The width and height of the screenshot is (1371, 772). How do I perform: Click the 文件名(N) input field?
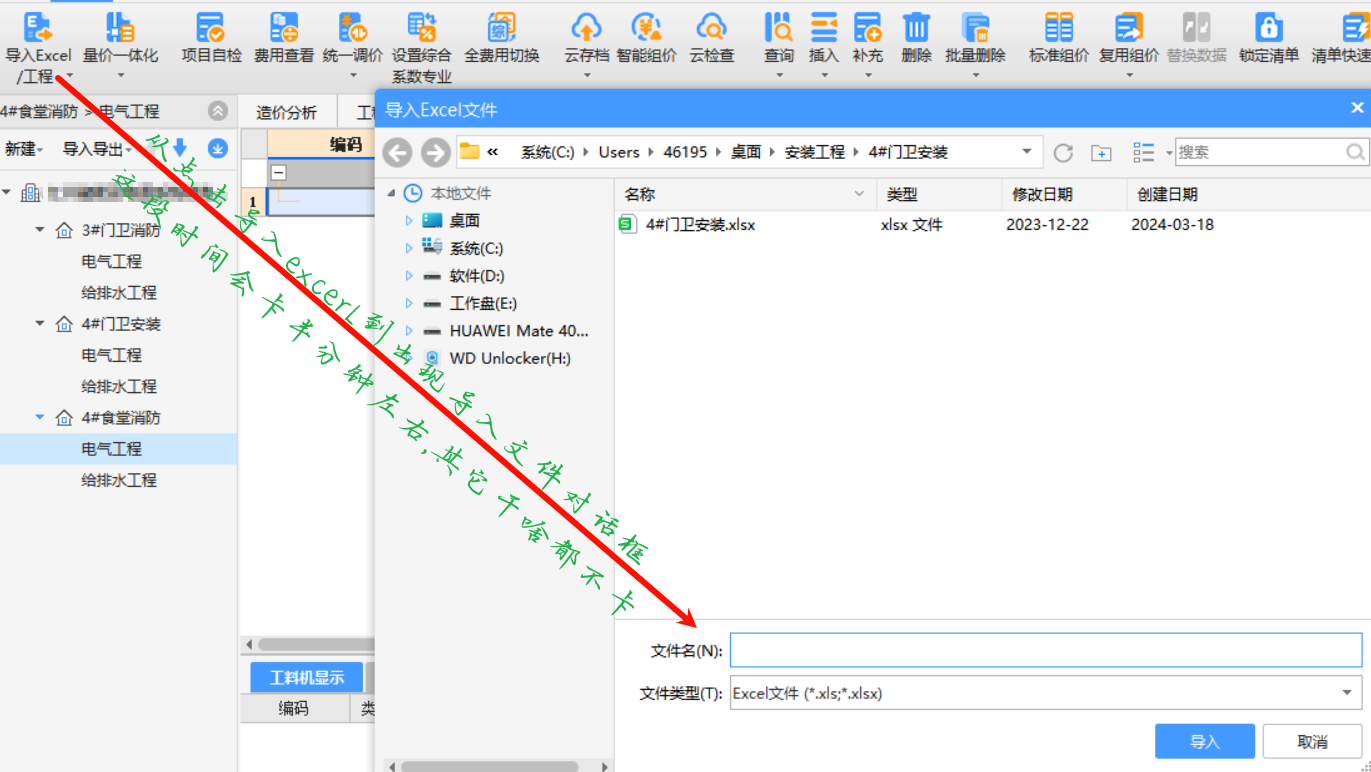coord(1046,650)
